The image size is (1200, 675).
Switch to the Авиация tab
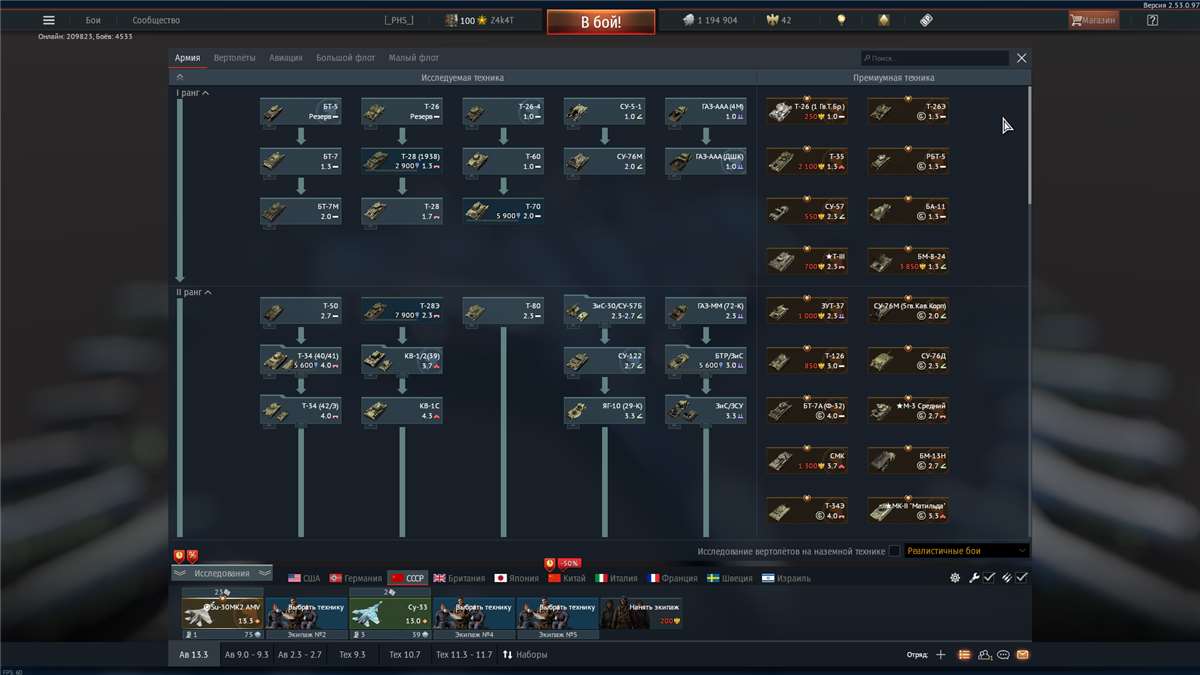pyautogui.click(x=286, y=58)
